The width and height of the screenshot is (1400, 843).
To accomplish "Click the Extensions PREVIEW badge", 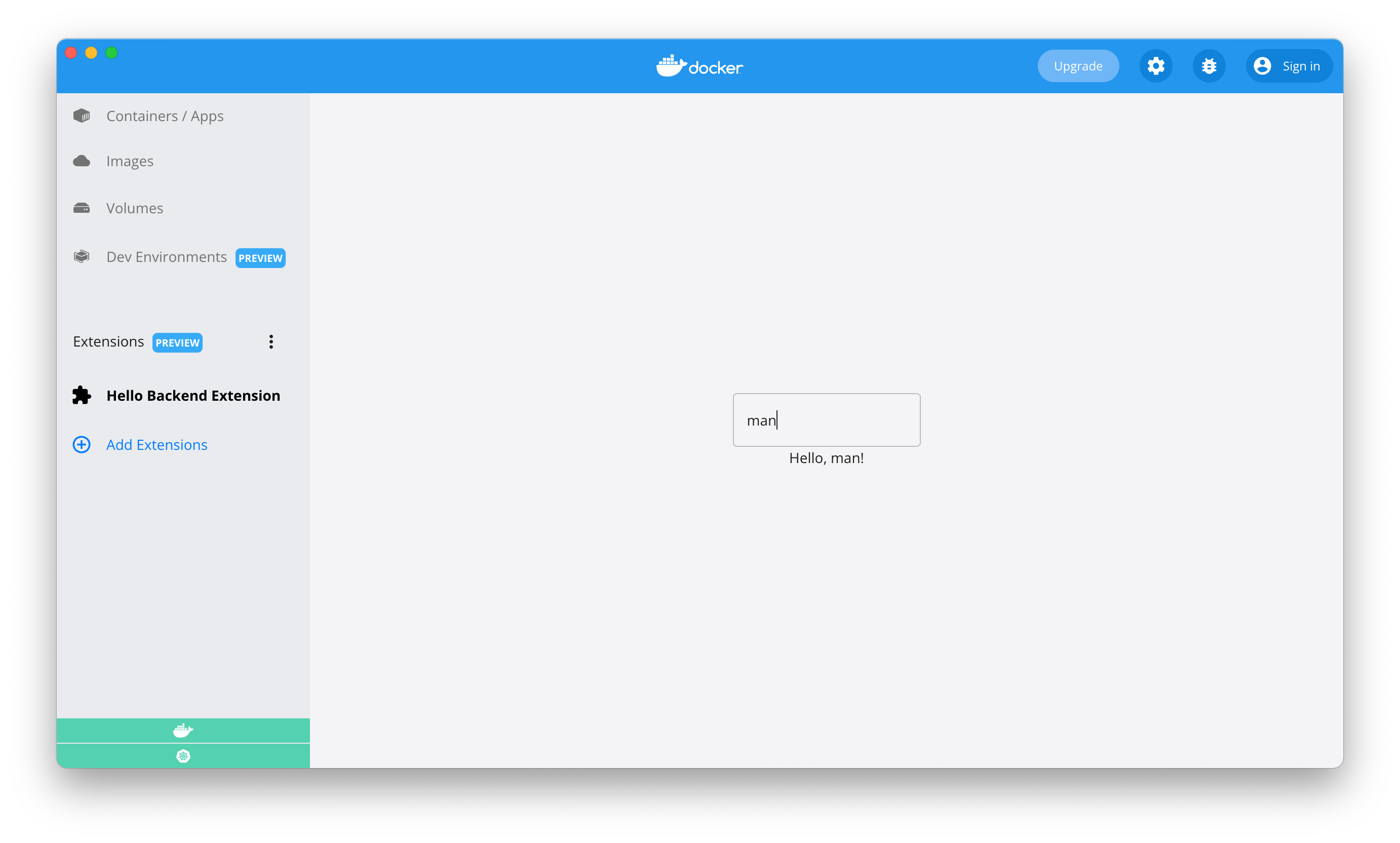I will [x=177, y=342].
